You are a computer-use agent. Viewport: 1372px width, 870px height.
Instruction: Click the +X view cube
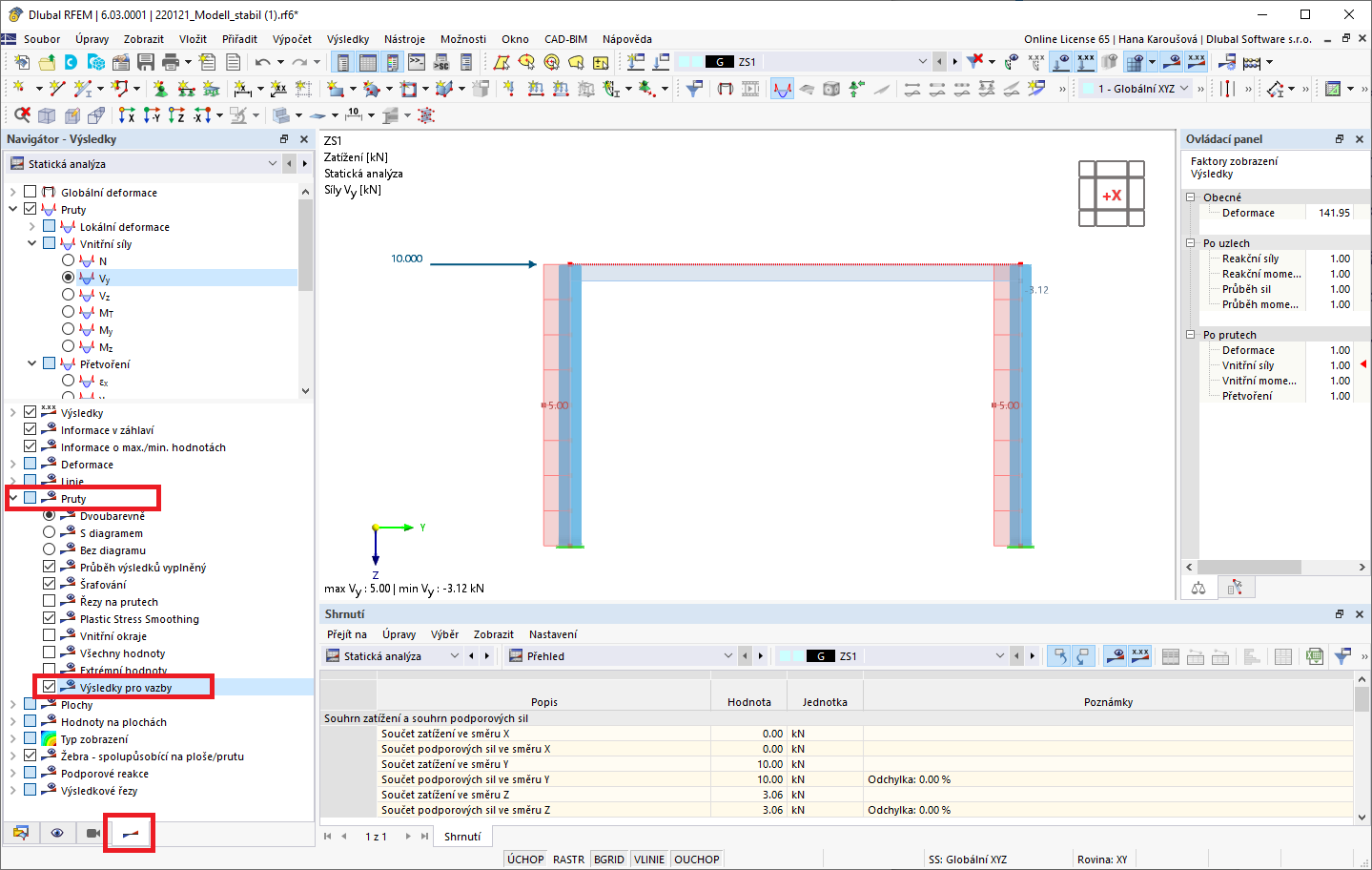pos(1111,195)
